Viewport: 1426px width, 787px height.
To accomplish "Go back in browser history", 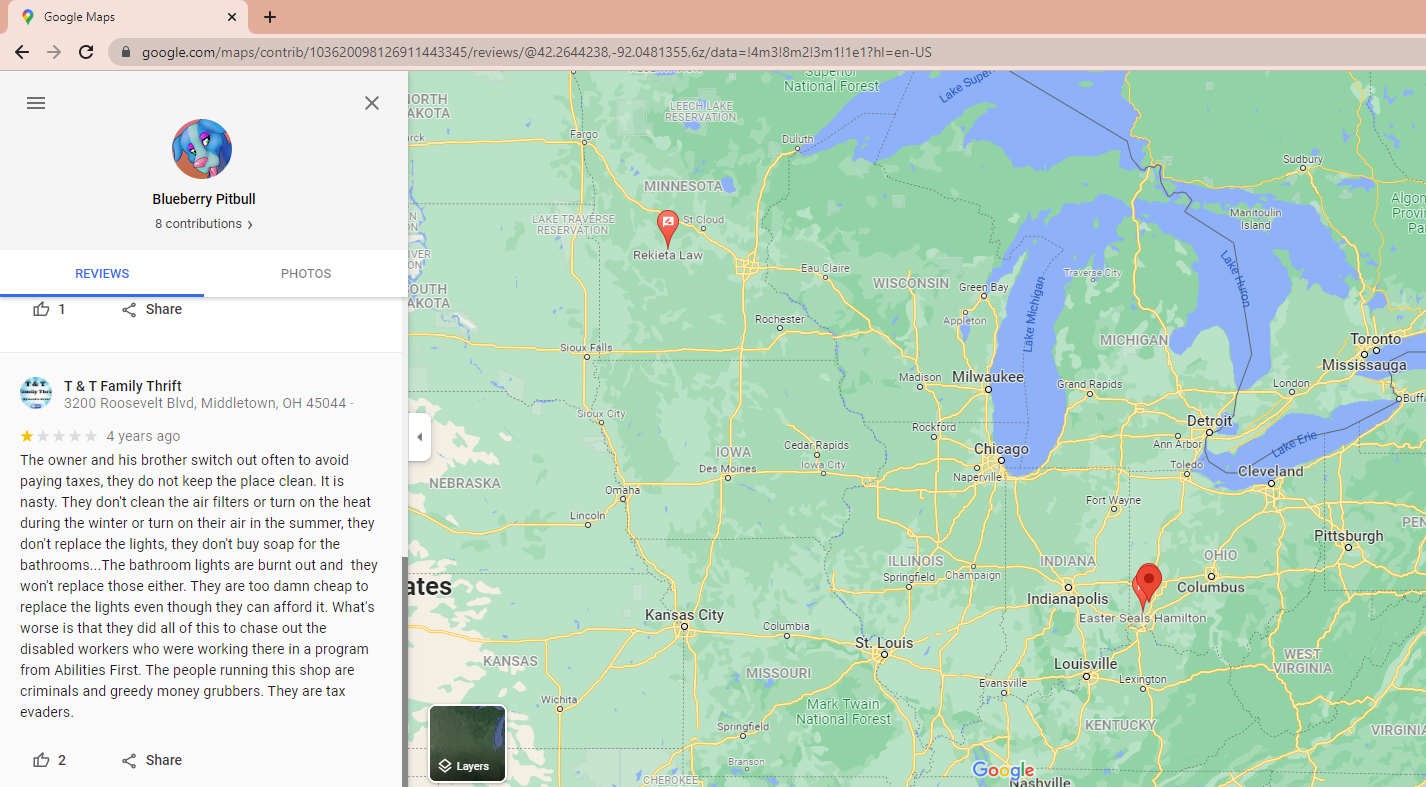I will [x=21, y=52].
